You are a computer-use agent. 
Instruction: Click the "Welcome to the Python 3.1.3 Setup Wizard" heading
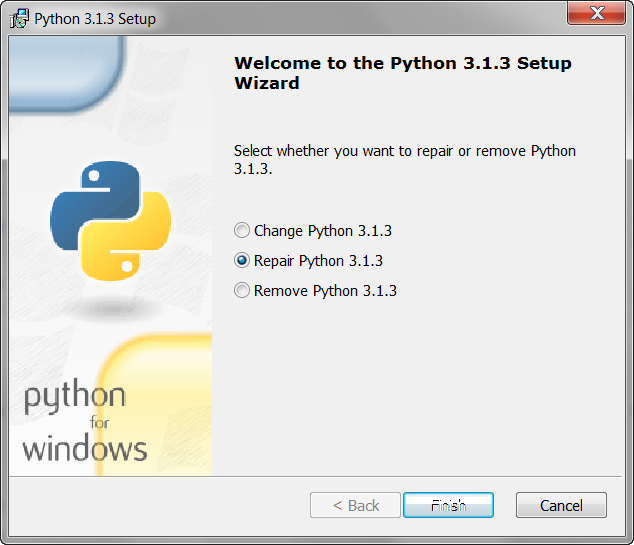[402, 73]
